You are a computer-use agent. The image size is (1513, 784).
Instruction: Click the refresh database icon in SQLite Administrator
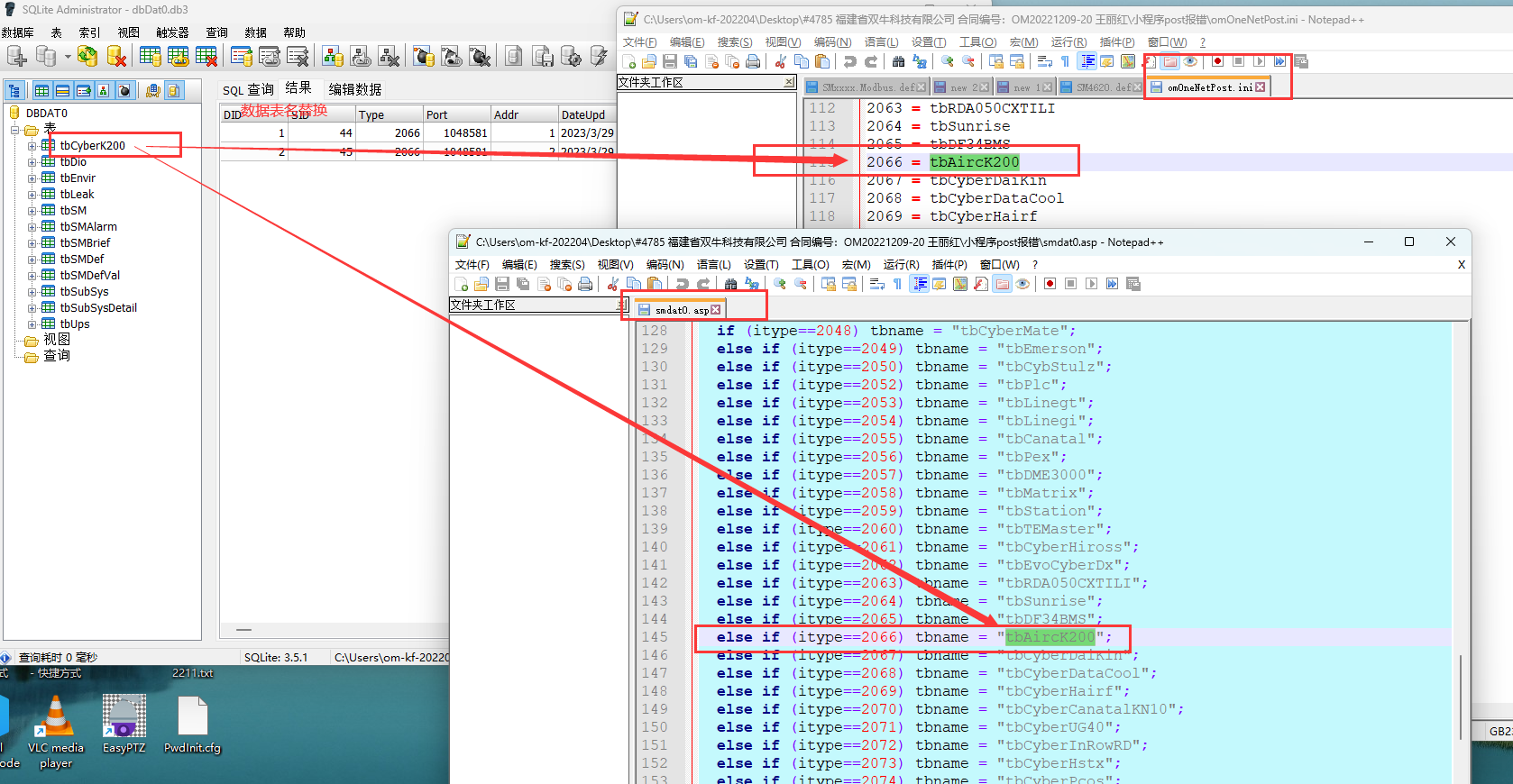pyautogui.click(x=87, y=57)
